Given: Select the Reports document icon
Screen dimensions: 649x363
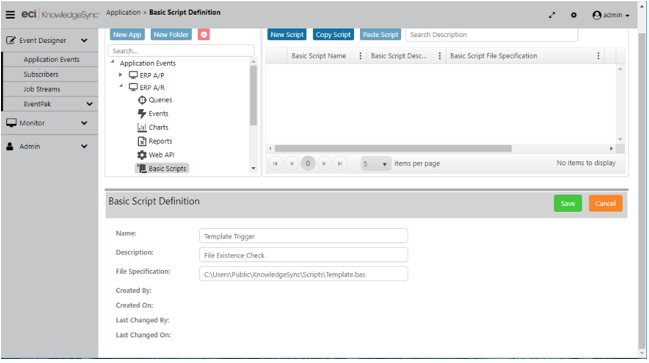Looking at the screenshot, I should [142, 141].
